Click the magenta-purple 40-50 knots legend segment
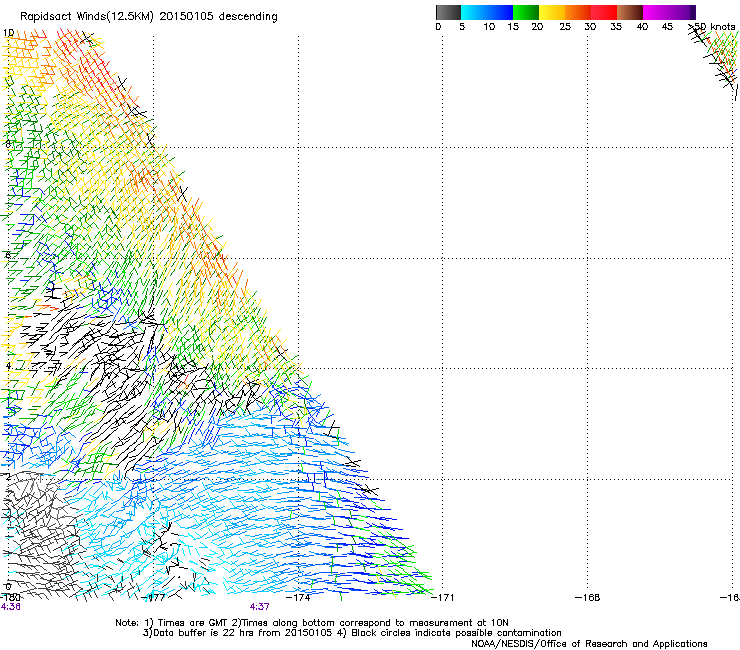This screenshot has height=650, width=740. (669, 12)
